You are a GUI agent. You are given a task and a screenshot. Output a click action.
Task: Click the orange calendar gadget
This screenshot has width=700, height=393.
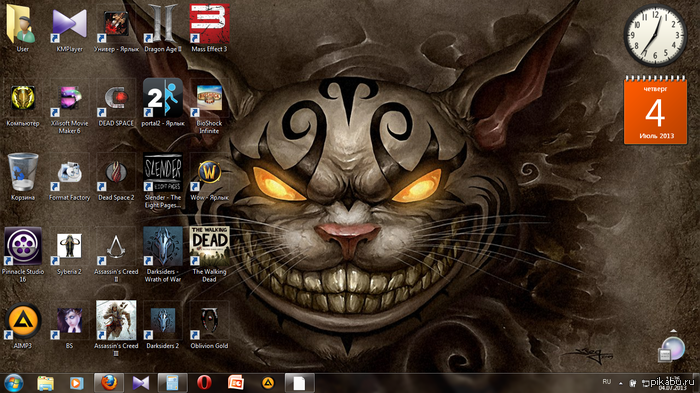pos(655,110)
